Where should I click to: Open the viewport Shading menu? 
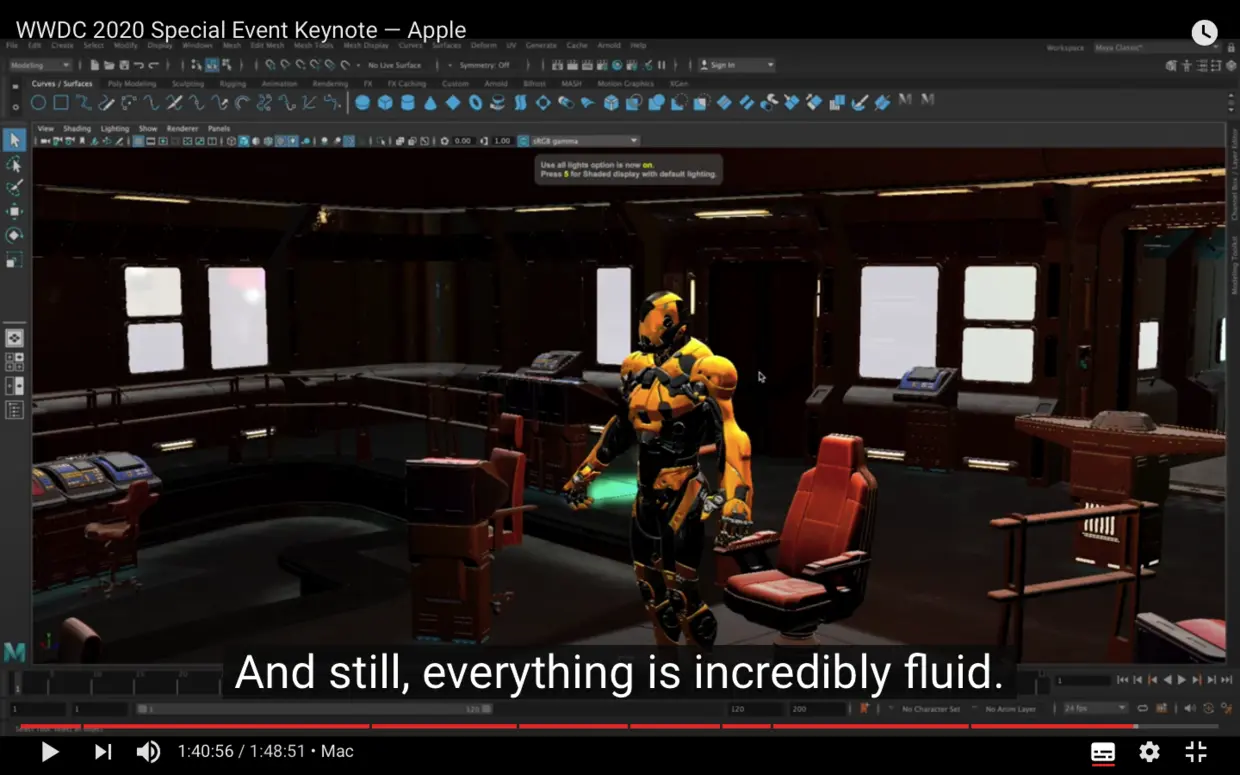tap(77, 128)
